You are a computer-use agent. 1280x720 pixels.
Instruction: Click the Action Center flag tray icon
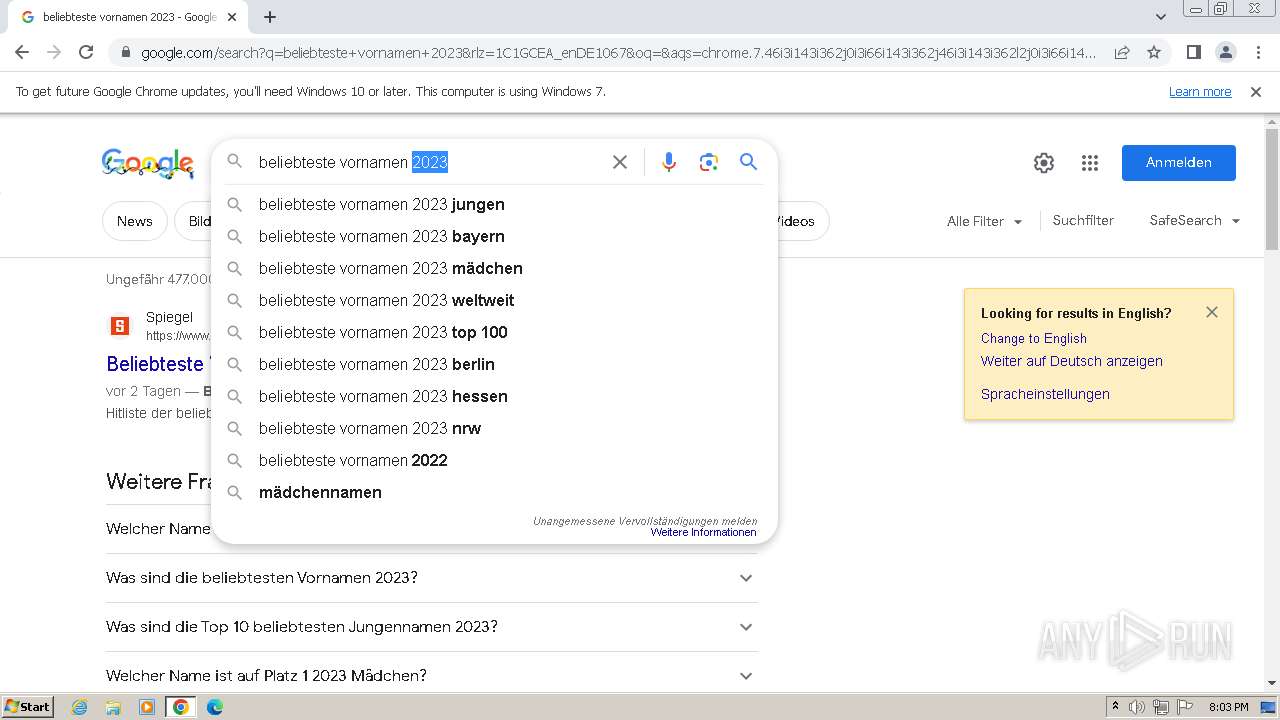1186,707
